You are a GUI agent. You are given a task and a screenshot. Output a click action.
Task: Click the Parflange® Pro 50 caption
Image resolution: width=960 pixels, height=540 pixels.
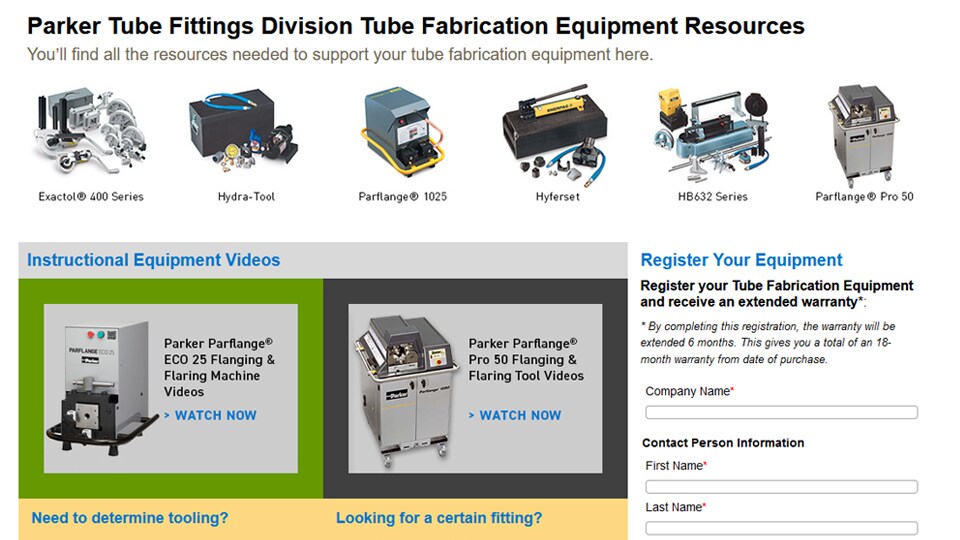pos(864,197)
